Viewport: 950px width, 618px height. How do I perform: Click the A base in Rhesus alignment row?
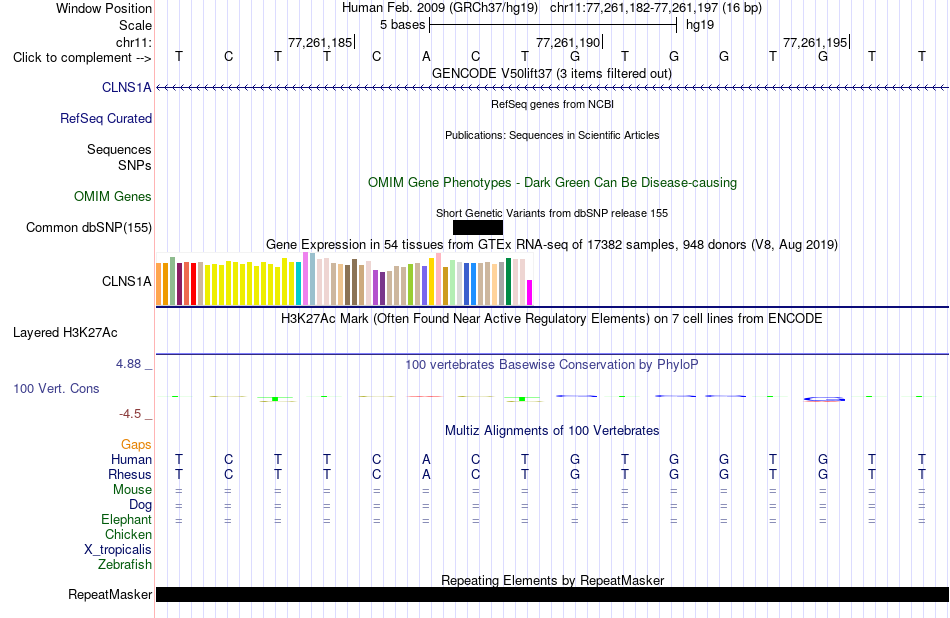tap(426, 474)
